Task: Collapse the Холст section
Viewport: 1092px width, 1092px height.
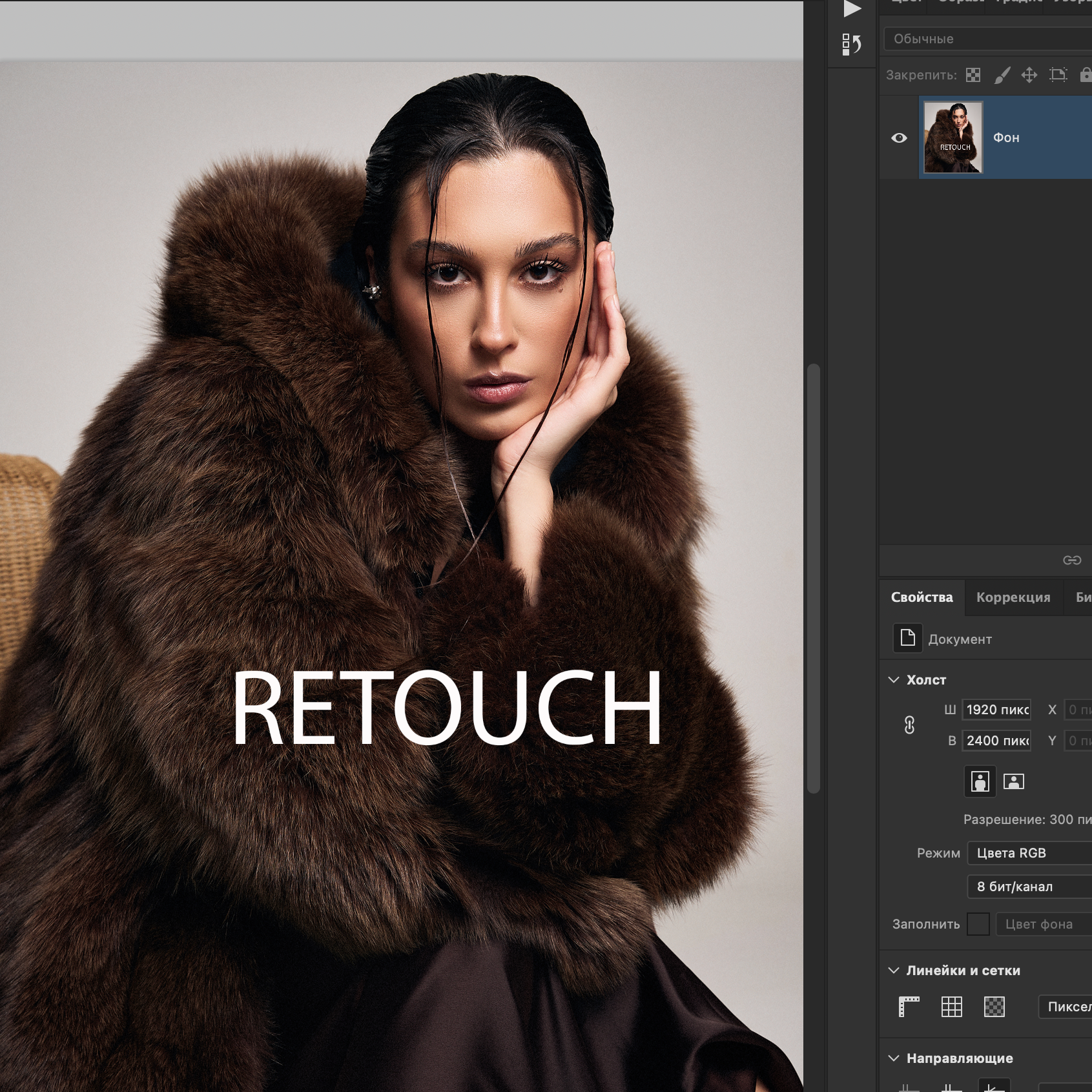Action: [894, 680]
